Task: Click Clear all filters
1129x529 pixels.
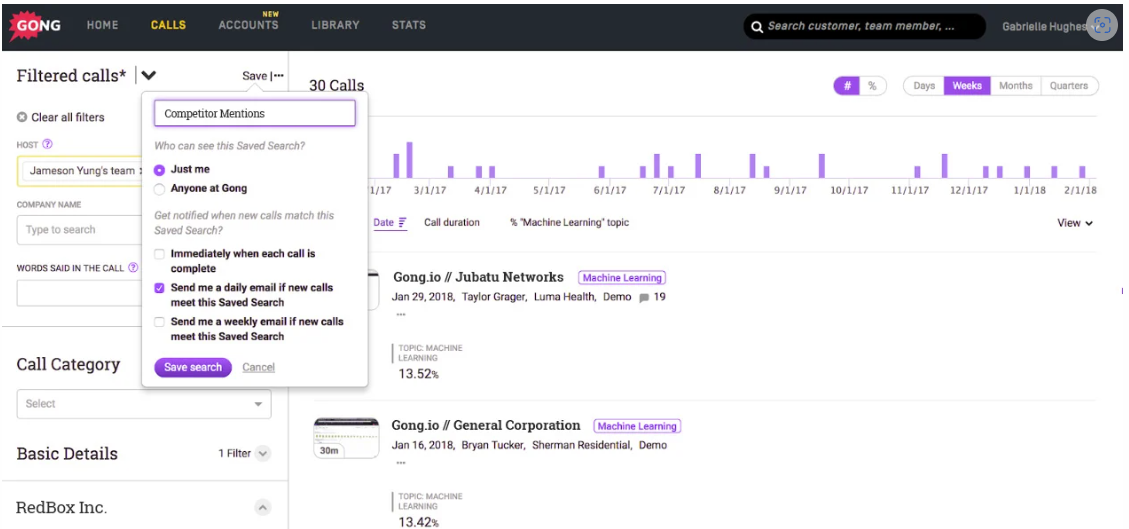Action: point(68,117)
